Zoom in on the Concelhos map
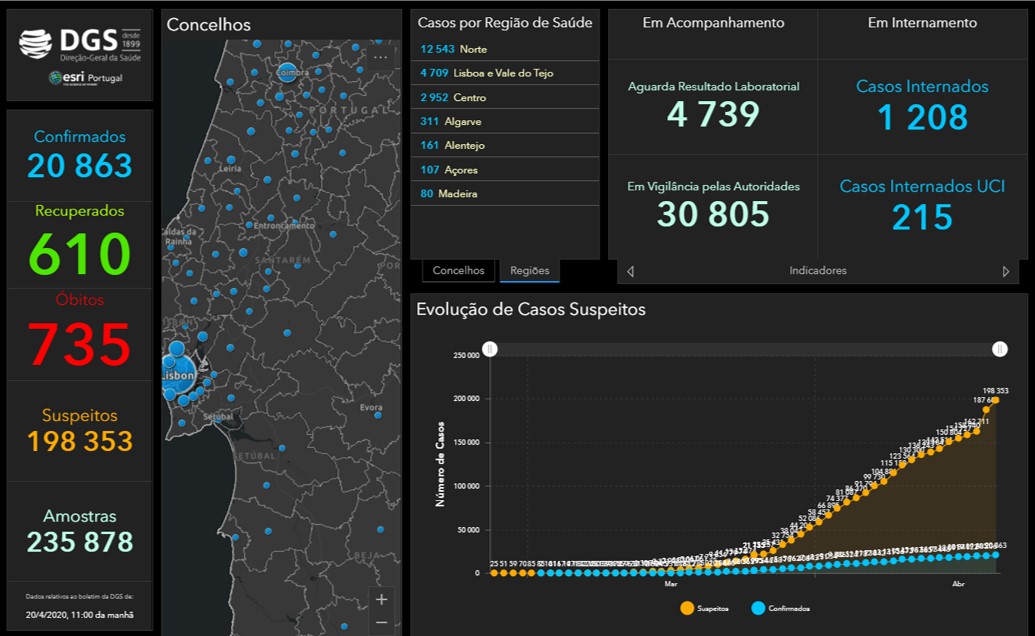Viewport: 1035px width, 636px height. [x=381, y=599]
